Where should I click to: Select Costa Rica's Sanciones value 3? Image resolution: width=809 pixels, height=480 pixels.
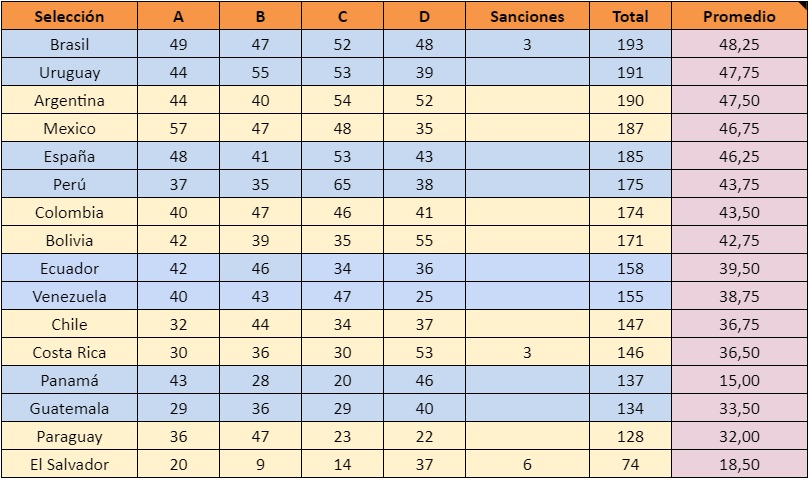tap(527, 353)
